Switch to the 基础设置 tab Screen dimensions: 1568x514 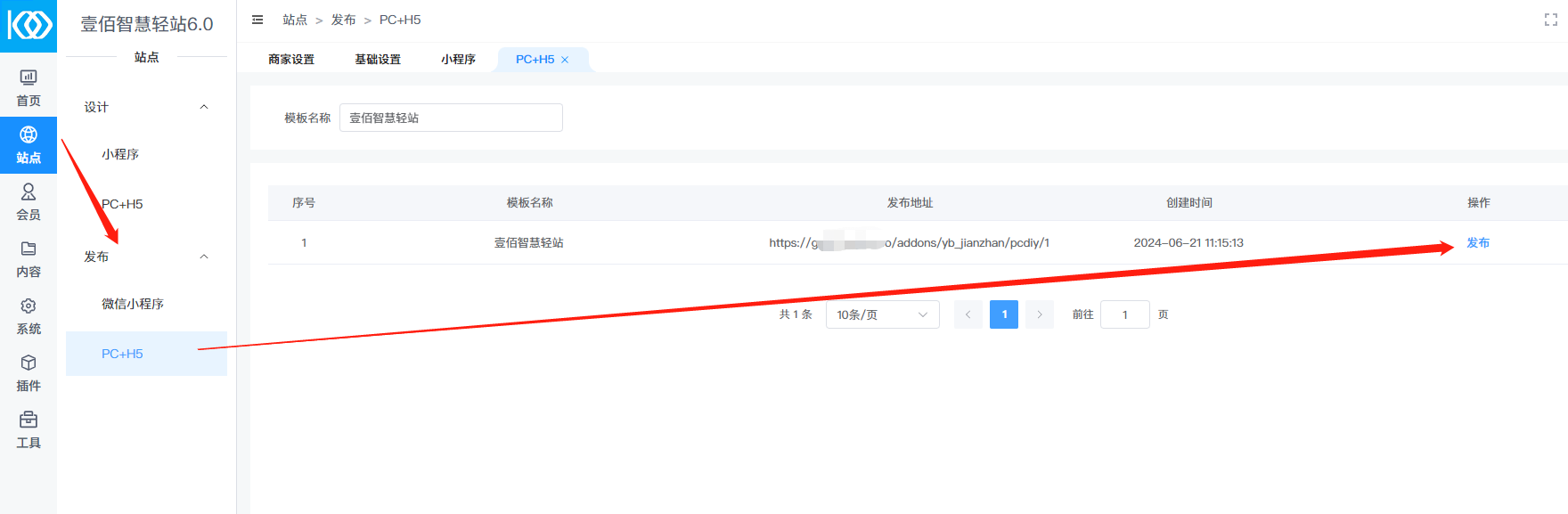(378, 60)
